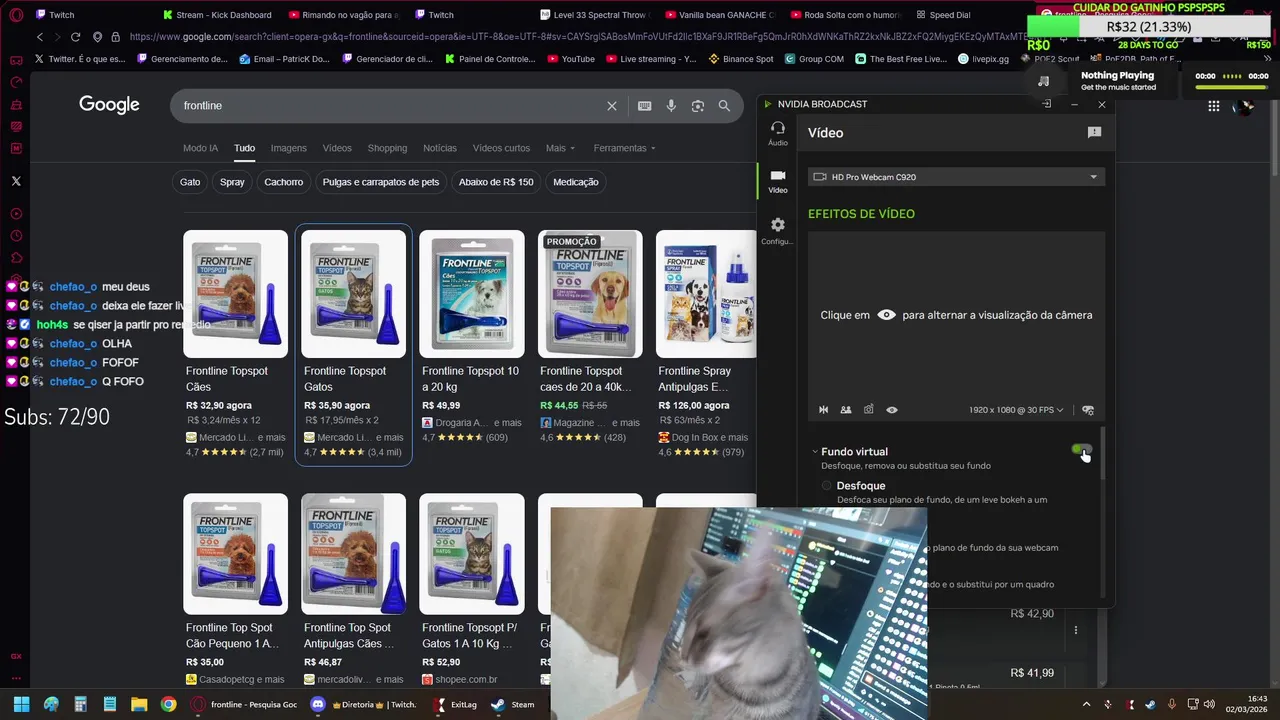Click mirror-flip icon under camera preview
Image resolution: width=1280 pixels, height=720 pixels.
[824, 410]
